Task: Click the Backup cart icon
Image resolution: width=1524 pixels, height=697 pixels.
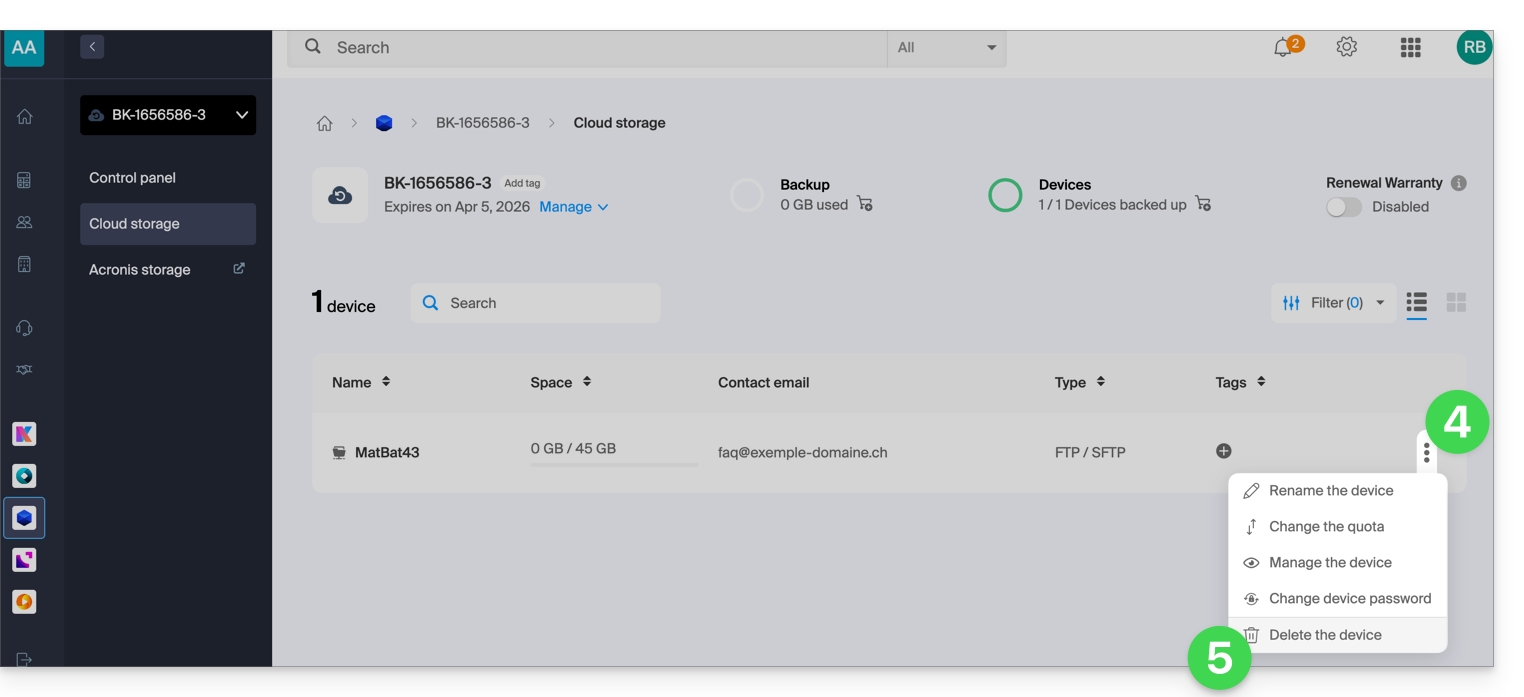Action: click(x=865, y=204)
